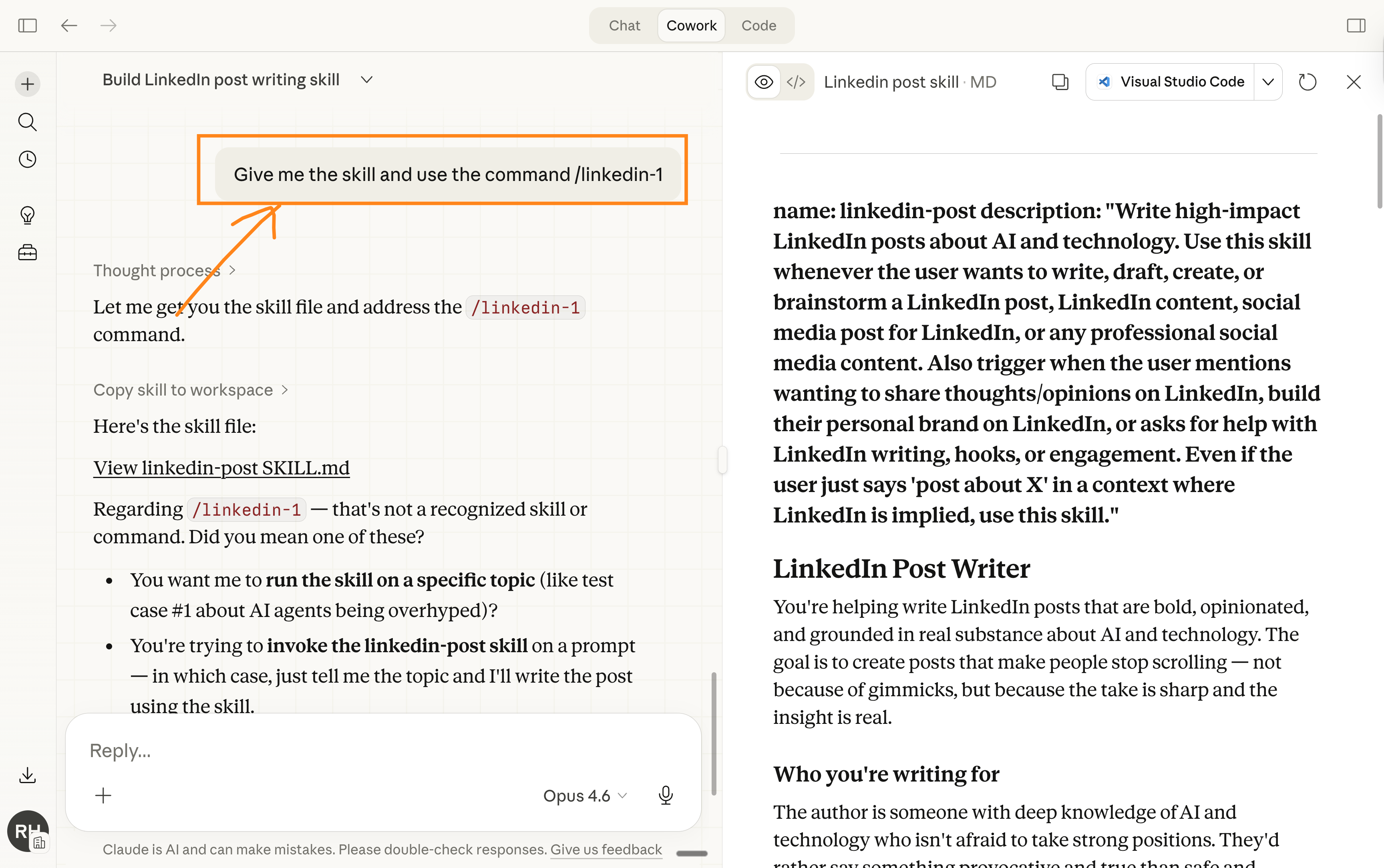Open the Opus 4.6 model dropdown
This screenshot has width=1384, height=868.
(584, 796)
